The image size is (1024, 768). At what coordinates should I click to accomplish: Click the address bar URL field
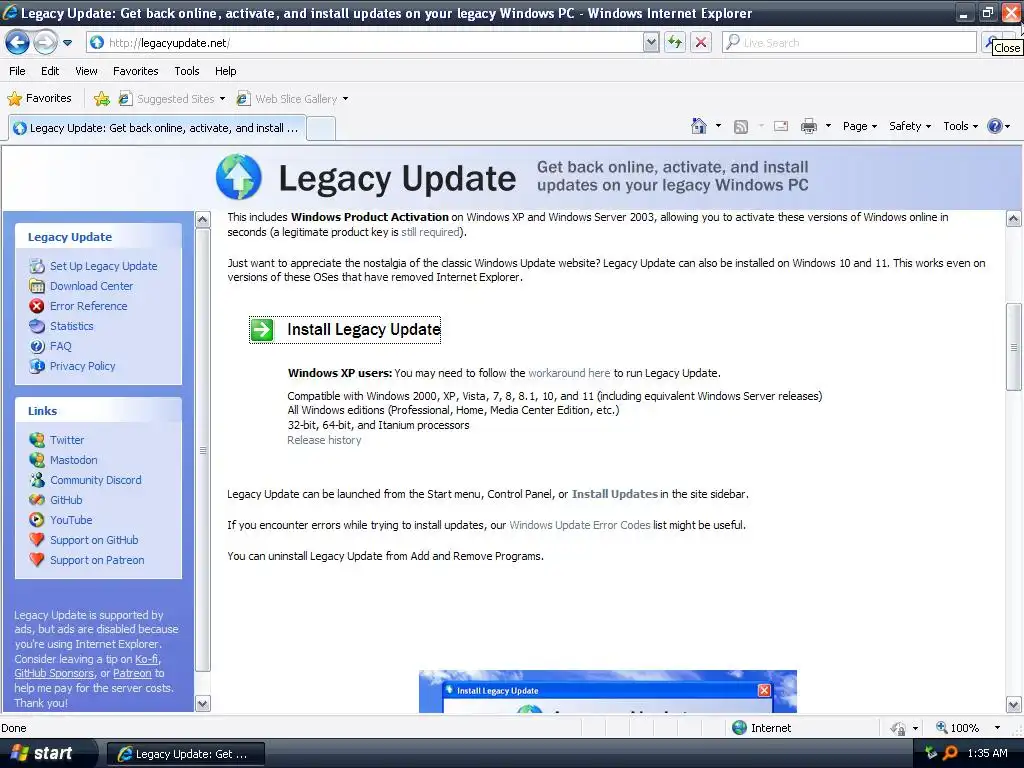coord(364,42)
